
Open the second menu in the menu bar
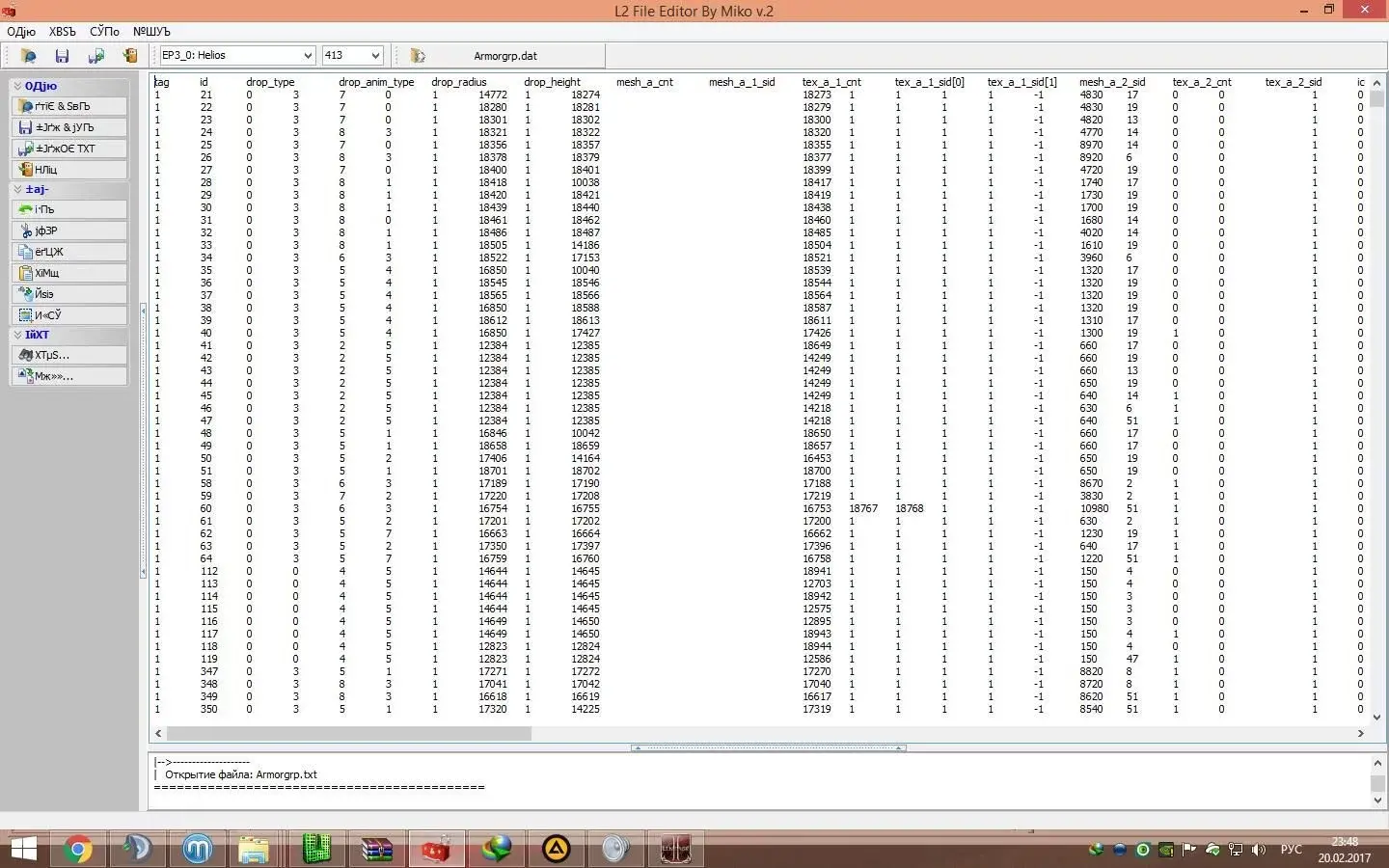pos(62,32)
